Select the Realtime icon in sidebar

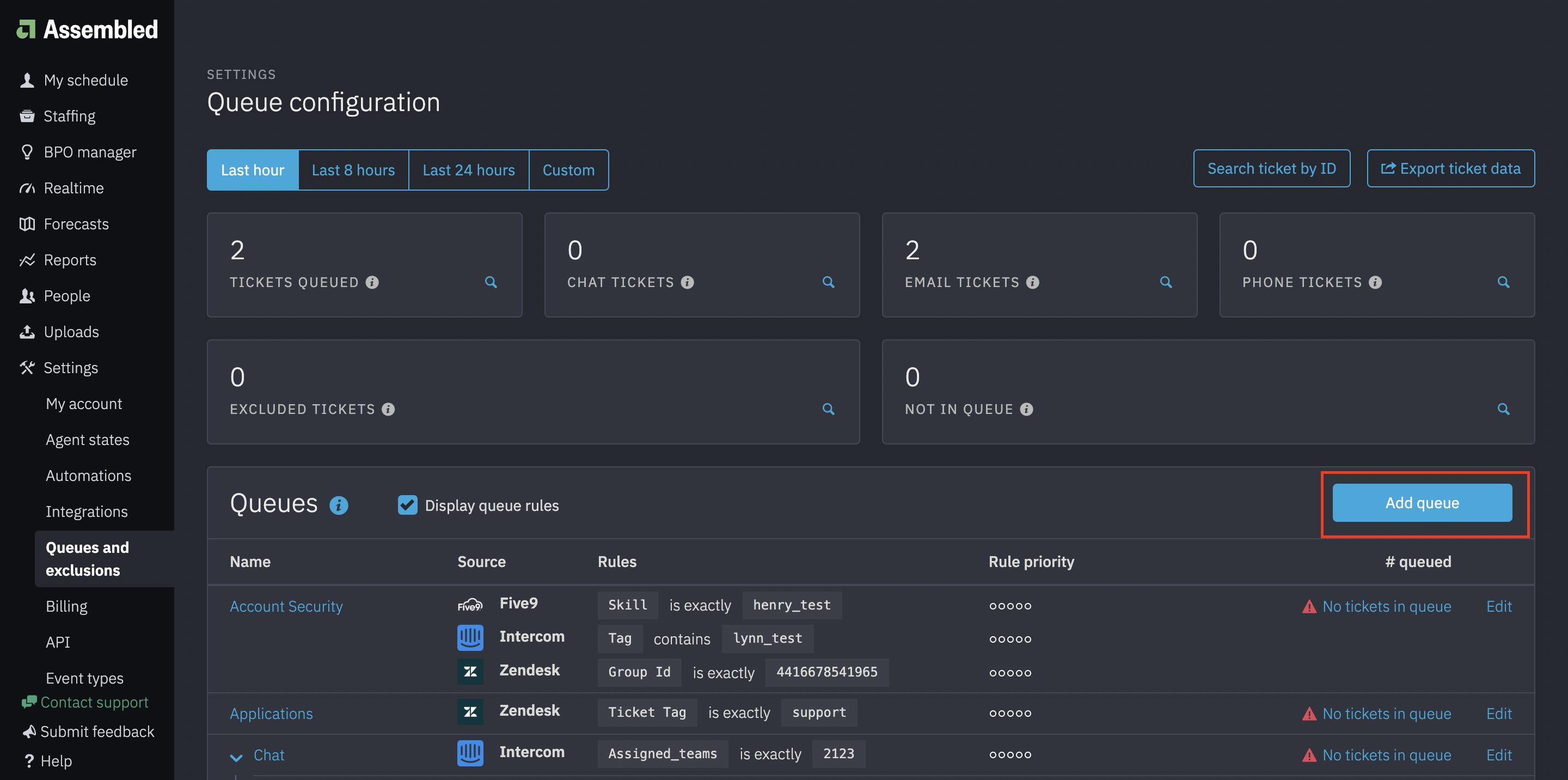click(27, 187)
